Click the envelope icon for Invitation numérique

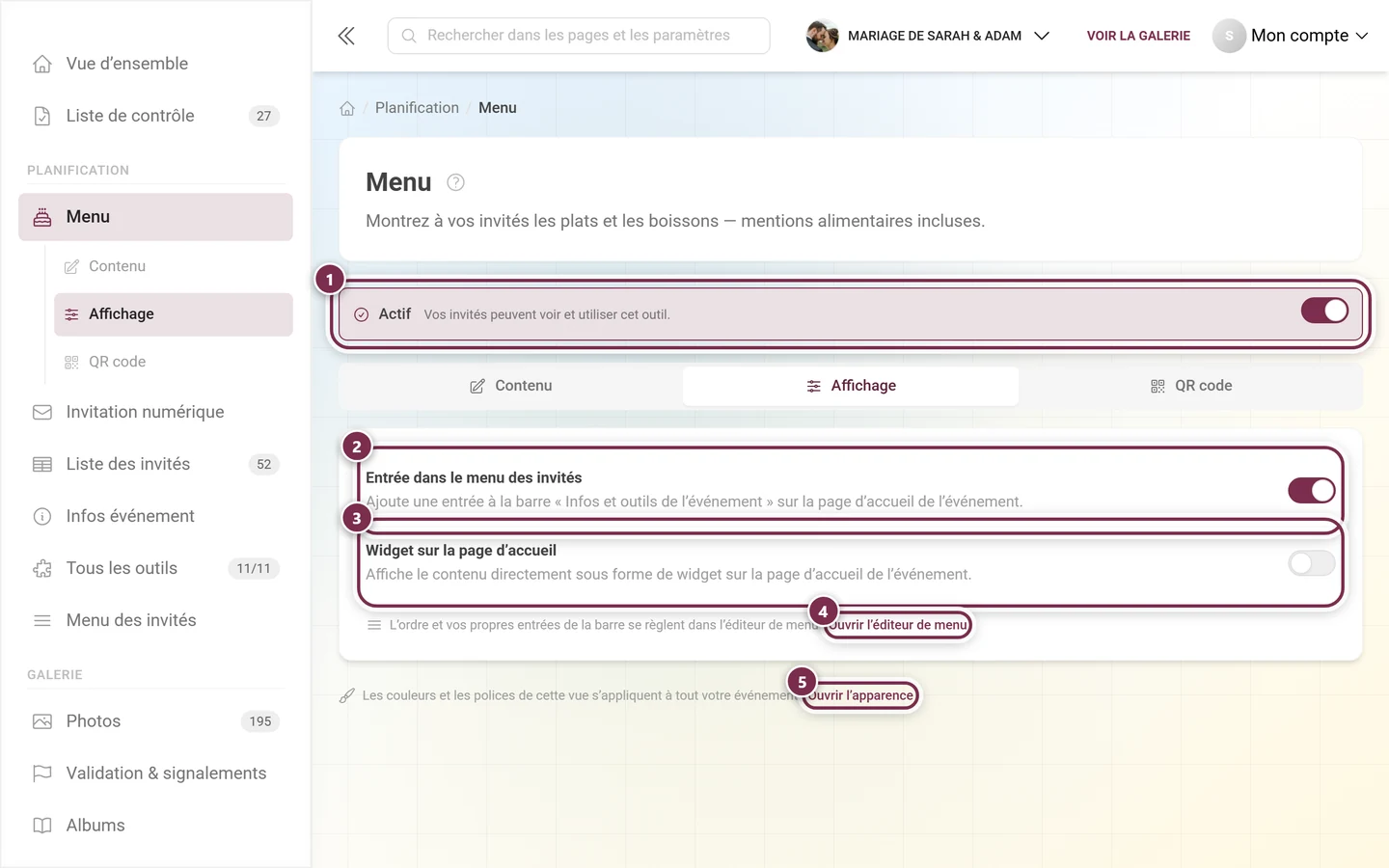click(42, 412)
